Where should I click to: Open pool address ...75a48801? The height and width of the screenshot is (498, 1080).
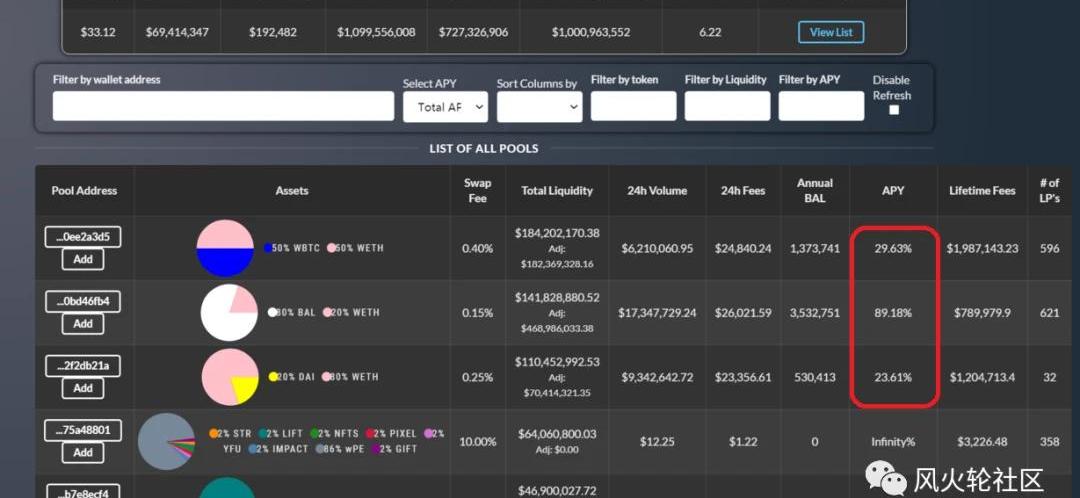coord(83,431)
